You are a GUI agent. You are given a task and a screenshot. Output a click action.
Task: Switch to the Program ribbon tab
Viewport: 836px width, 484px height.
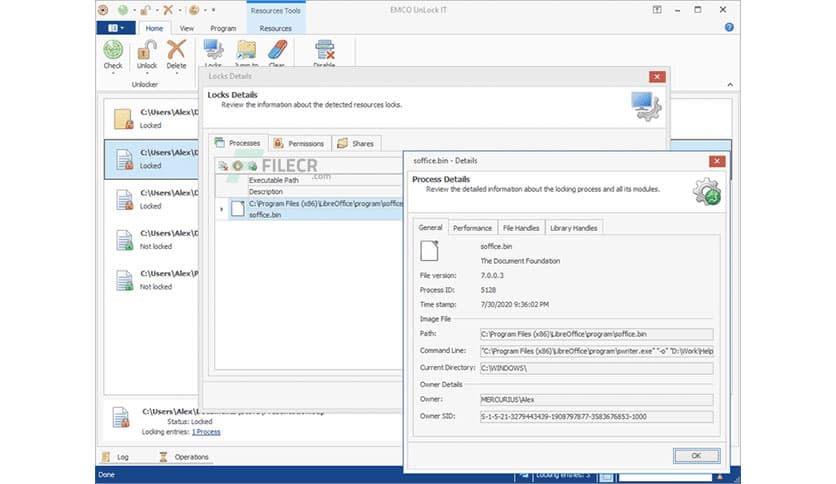223,28
